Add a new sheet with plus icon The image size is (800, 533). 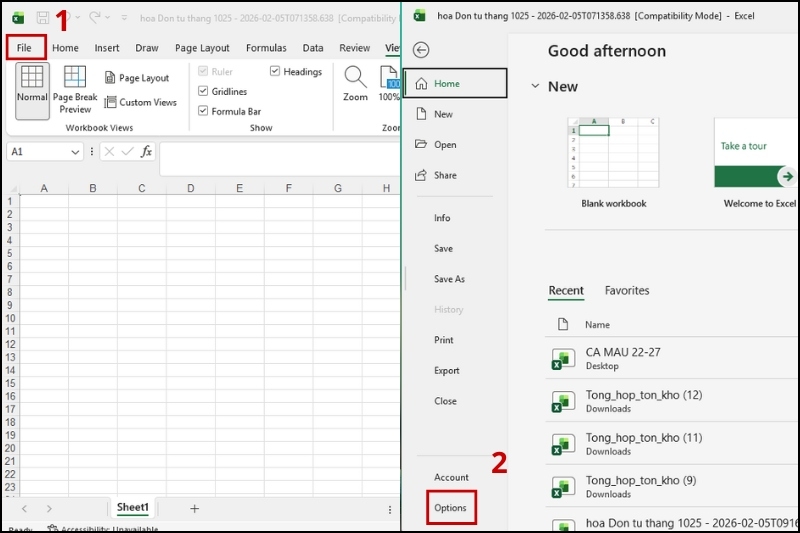click(194, 509)
